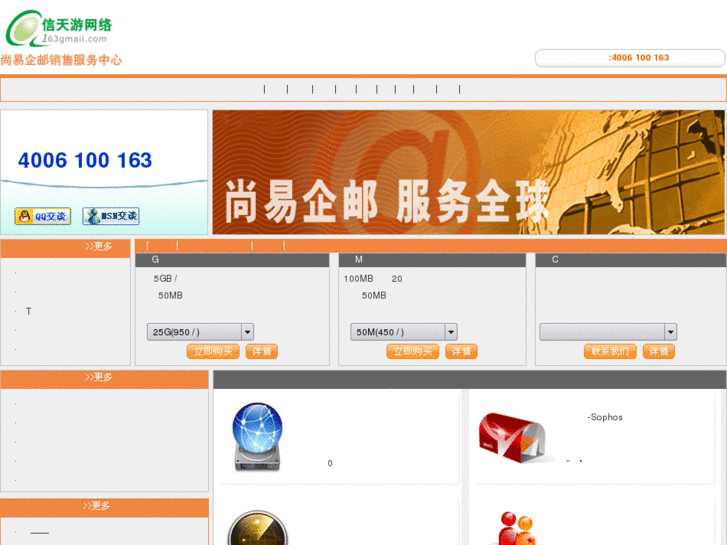Click the G plan header bar
This screenshot has width=727, height=545.
(232, 260)
